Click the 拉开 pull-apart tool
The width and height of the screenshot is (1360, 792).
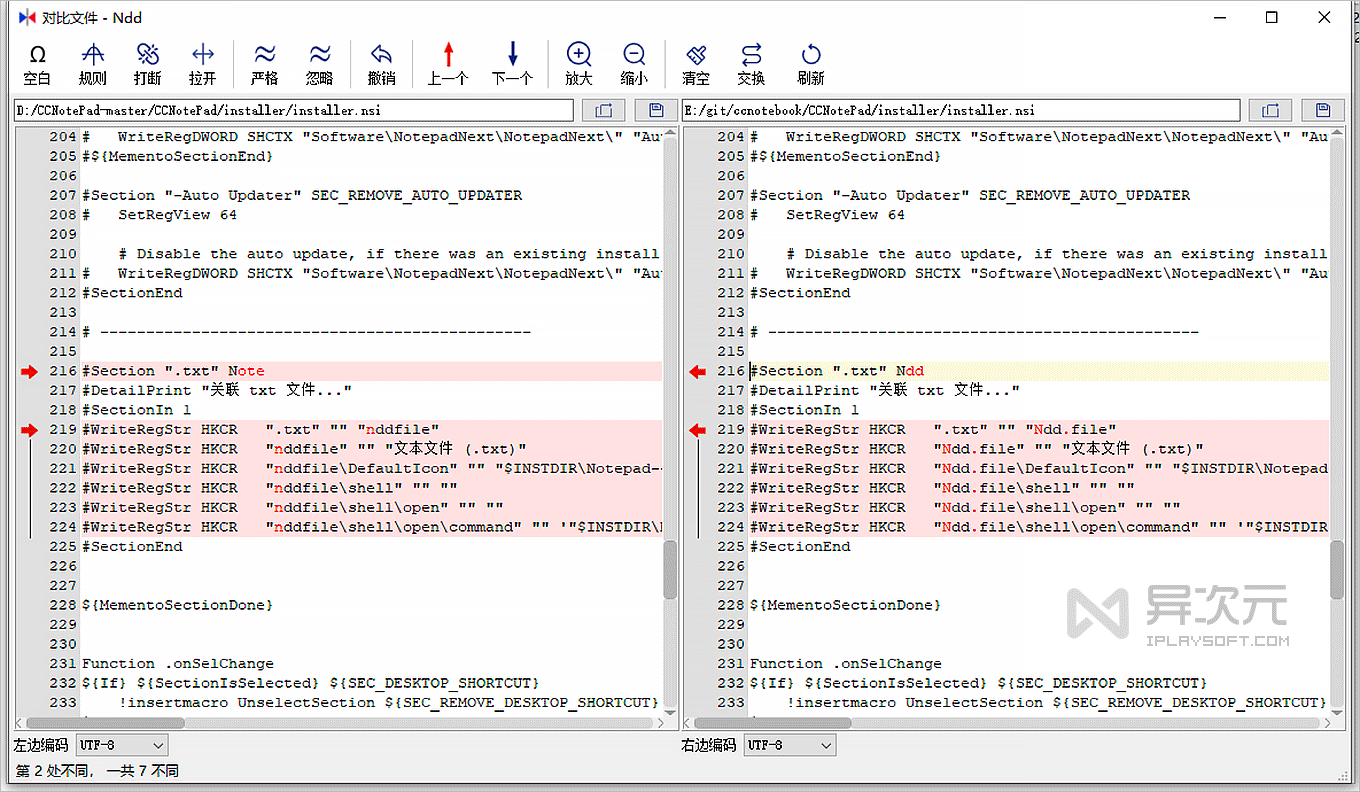click(203, 64)
